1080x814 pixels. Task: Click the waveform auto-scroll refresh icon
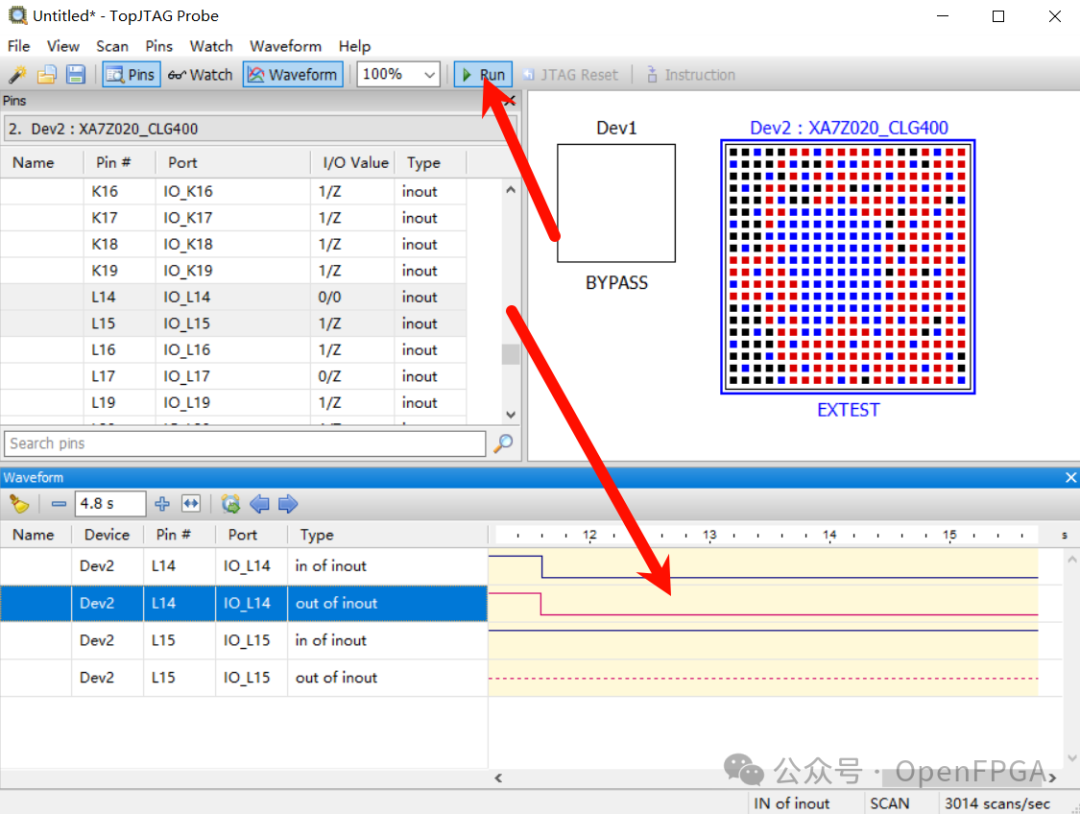tap(230, 504)
